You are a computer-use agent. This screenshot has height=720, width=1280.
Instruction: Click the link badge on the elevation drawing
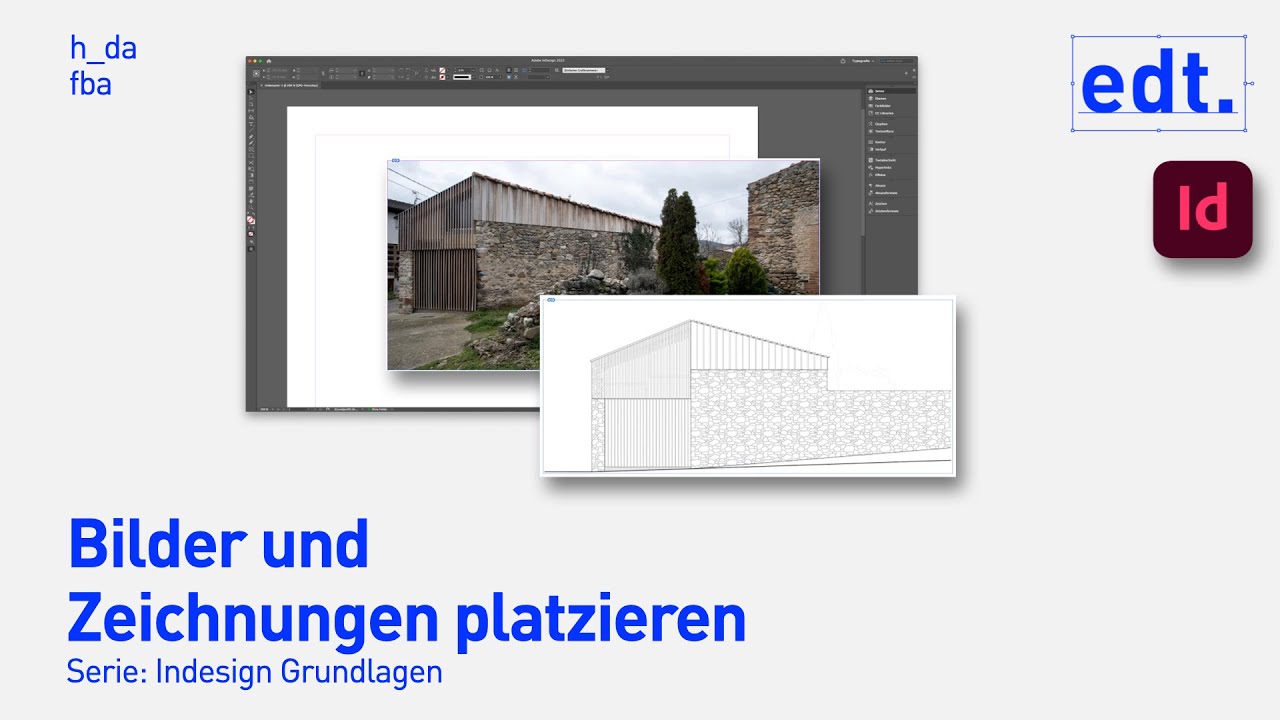[x=549, y=299]
